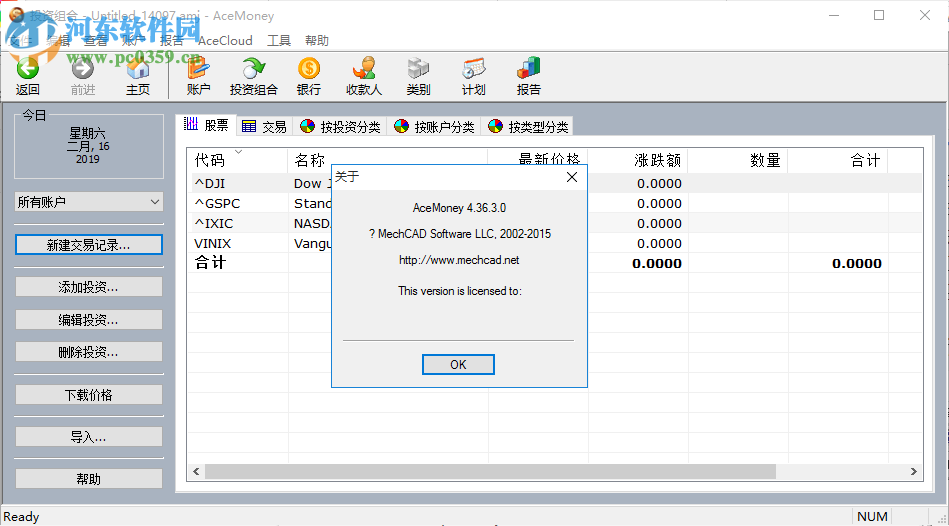This screenshot has height=526, width=949.
Task: Switch to By Investment (按投资分类) tab
Action: (x=340, y=127)
